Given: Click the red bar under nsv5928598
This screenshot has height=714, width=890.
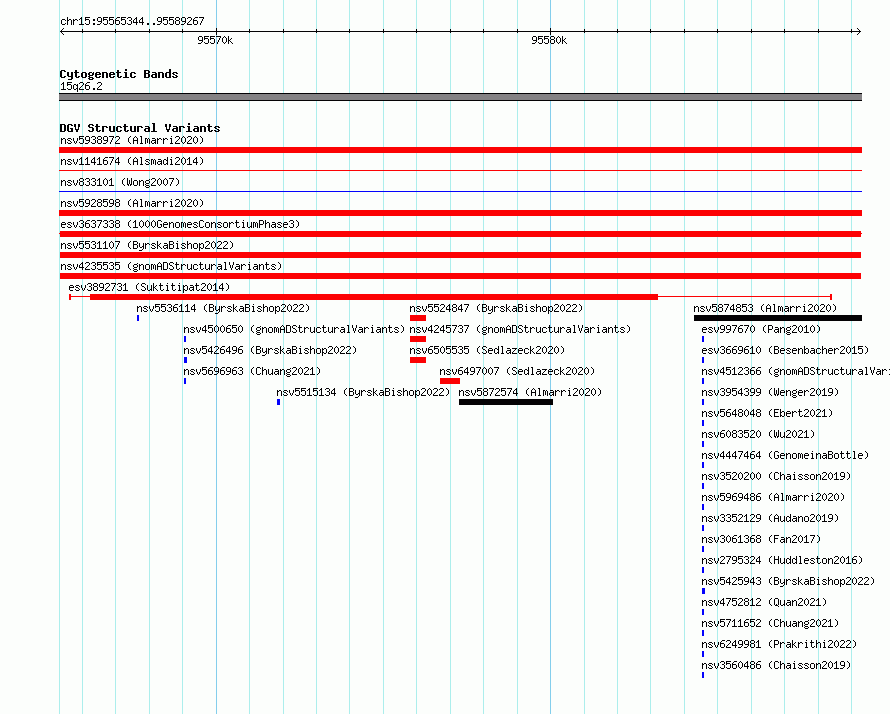Looking at the screenshot, I should (460, 213).
